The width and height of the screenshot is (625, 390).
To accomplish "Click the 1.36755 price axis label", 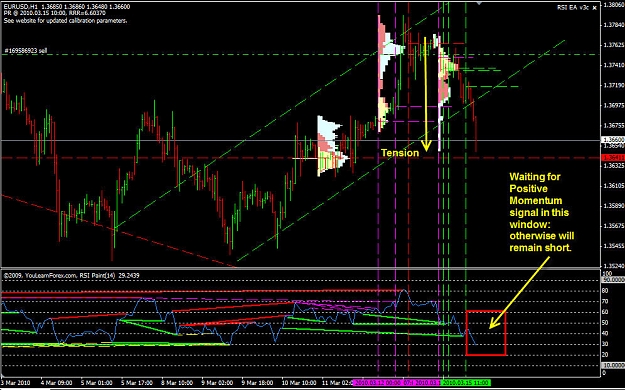I will (614, 125).
